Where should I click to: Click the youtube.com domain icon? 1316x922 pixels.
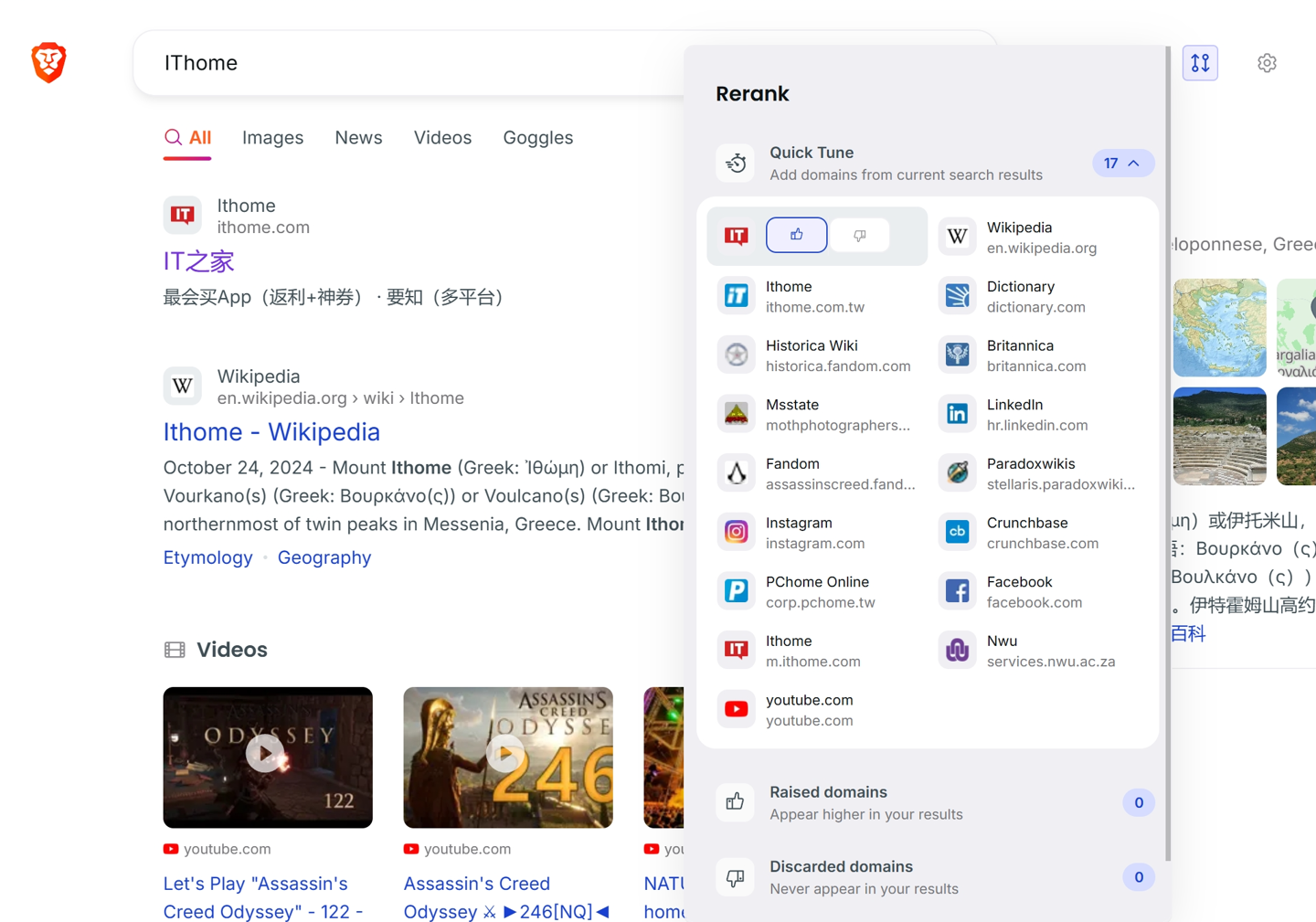(x=736, y=709)
